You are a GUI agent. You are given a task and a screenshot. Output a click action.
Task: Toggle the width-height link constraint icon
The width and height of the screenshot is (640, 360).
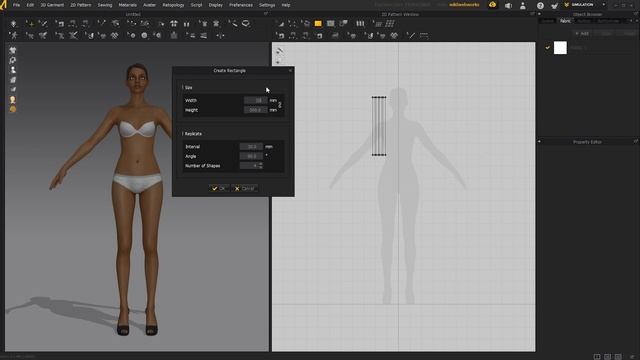[280, 105]
